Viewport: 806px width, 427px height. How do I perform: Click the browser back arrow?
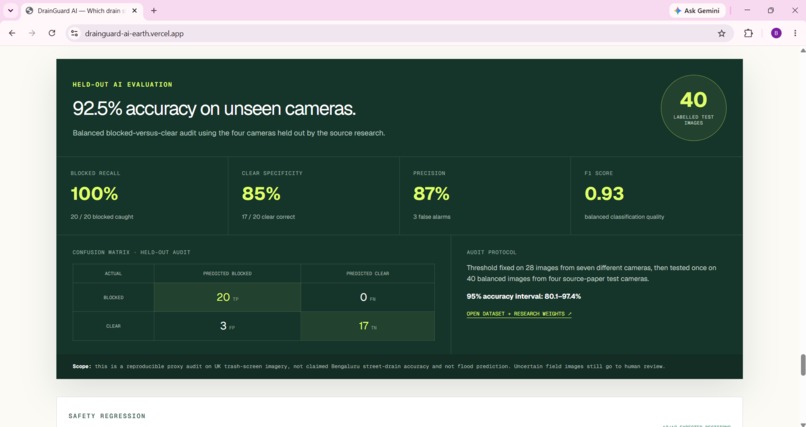pyautogui.click(x=12, y=33)
